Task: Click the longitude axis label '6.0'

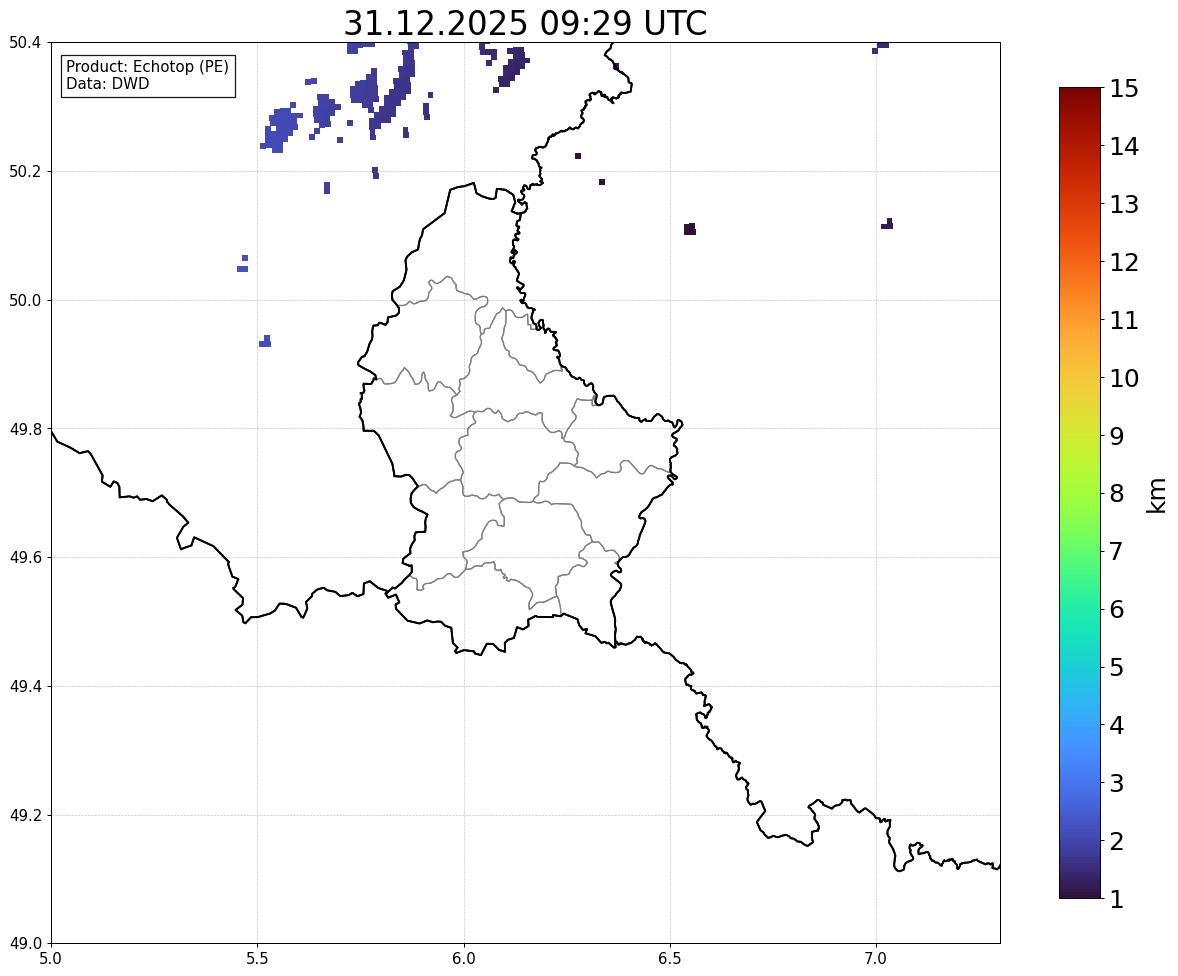Action: 464,959
